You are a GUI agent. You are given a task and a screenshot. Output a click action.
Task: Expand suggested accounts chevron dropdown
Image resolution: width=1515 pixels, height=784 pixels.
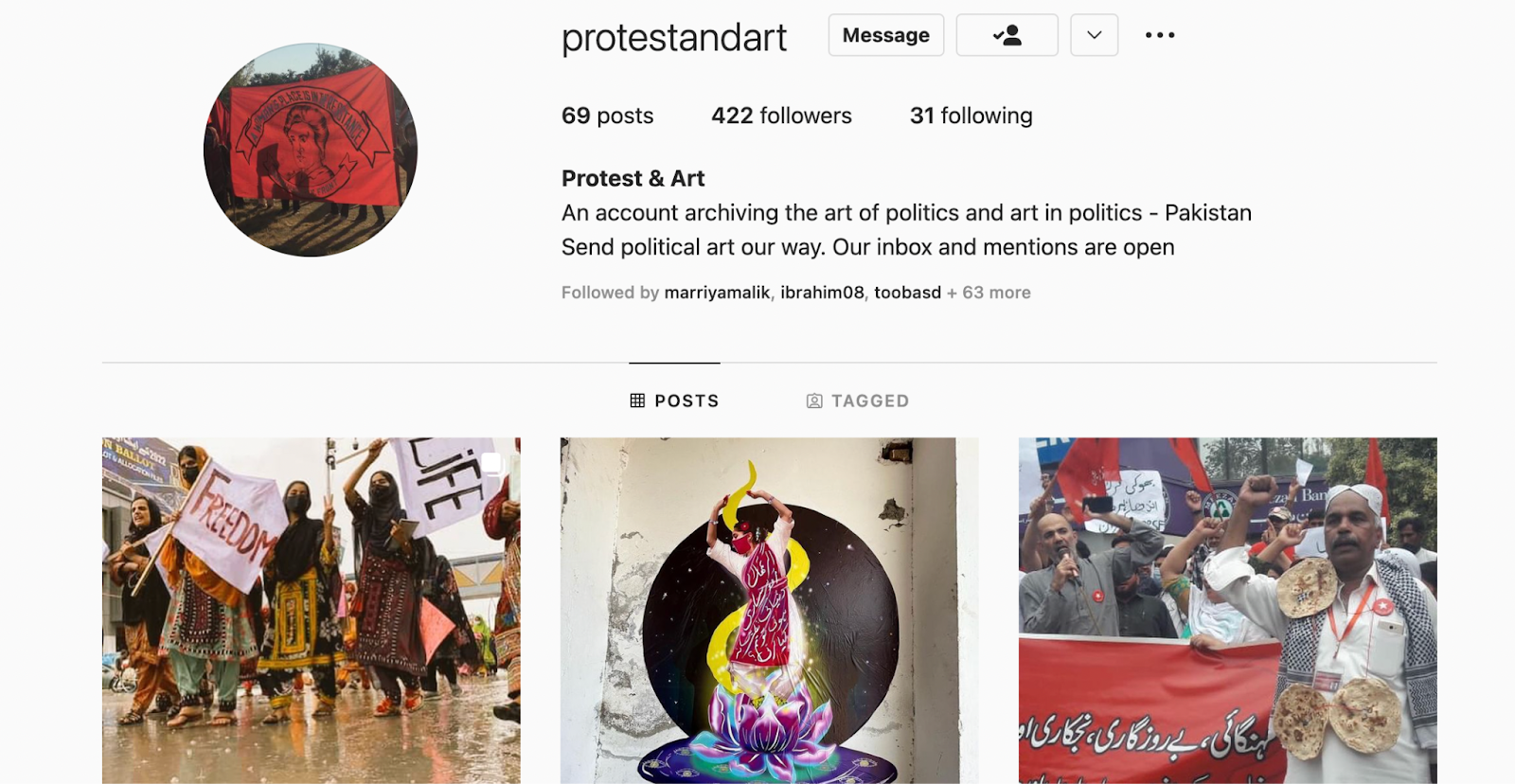[x=1095, y=35]
